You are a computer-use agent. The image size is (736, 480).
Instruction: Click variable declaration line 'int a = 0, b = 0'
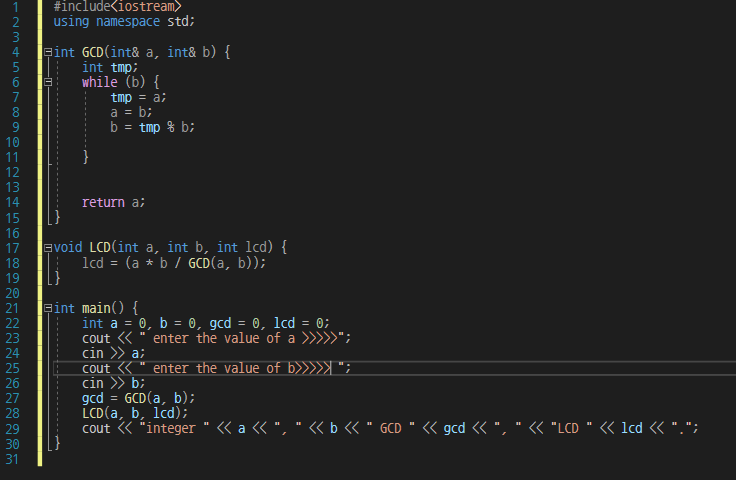click(206, 323)
